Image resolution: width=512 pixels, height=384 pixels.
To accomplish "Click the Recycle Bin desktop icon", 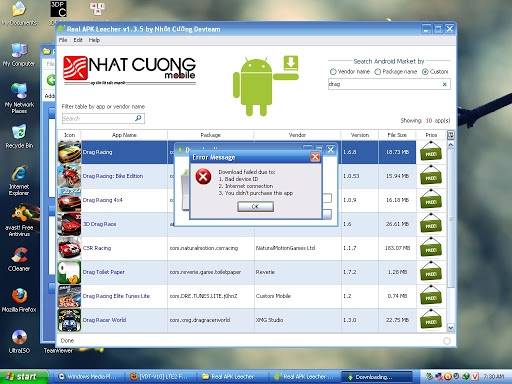I will pos(19,136).
